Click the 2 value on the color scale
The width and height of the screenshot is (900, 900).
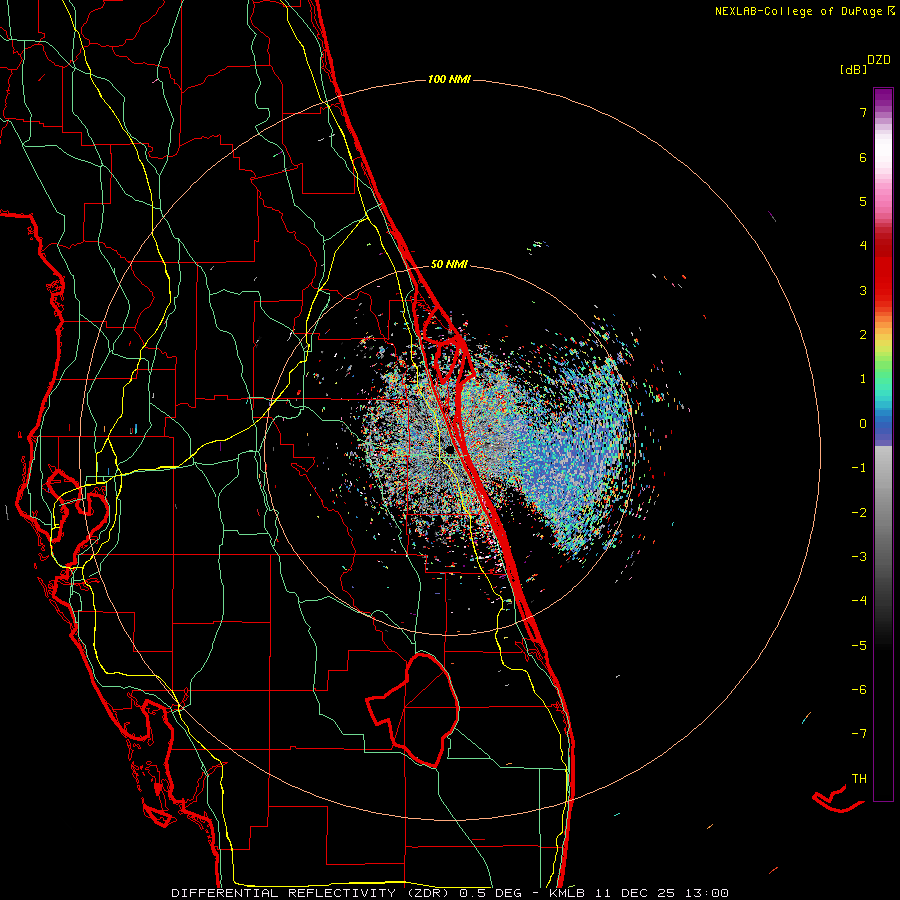pos(863,335)
